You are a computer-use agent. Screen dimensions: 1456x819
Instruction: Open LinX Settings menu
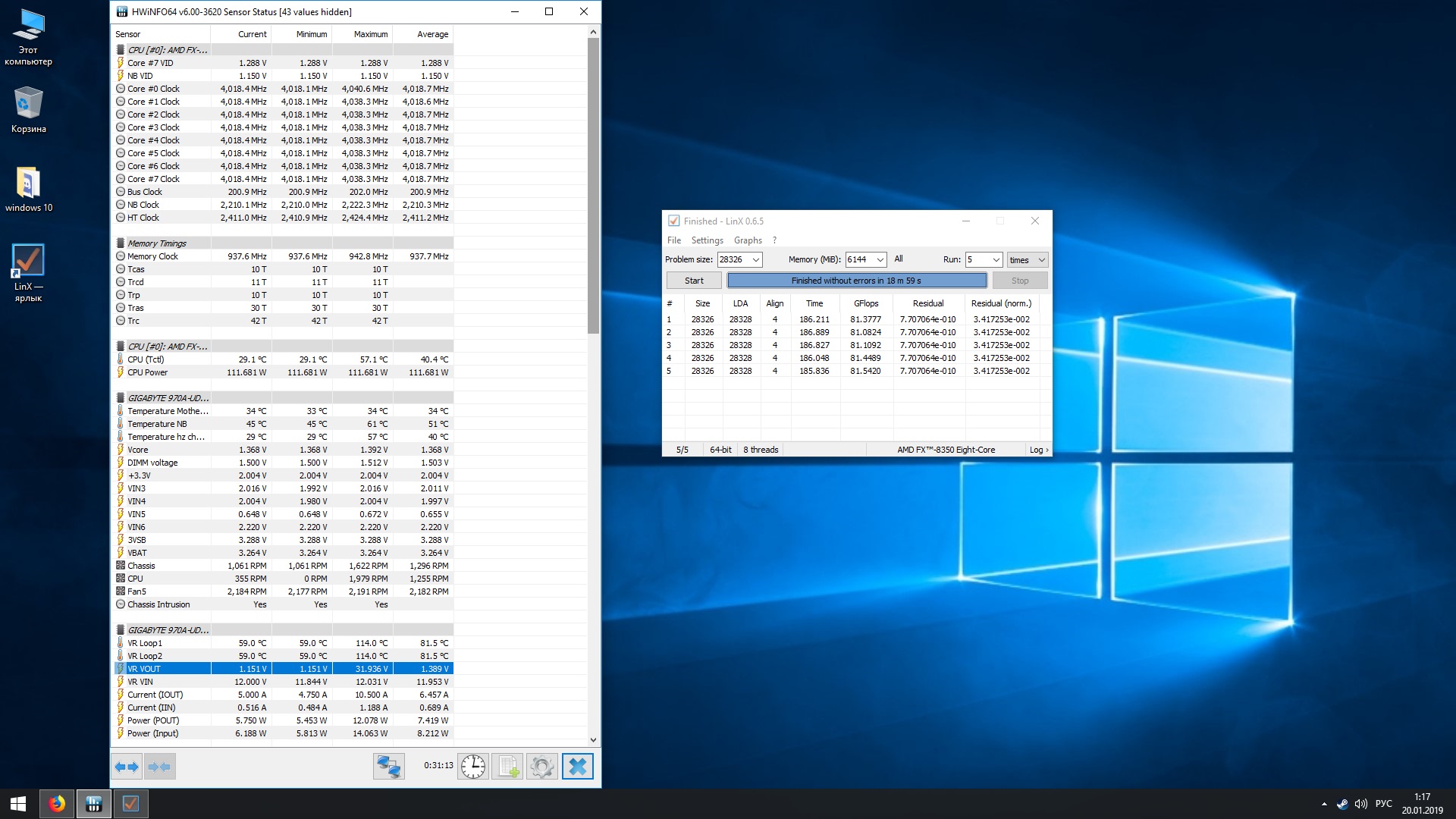click(707, 240)
